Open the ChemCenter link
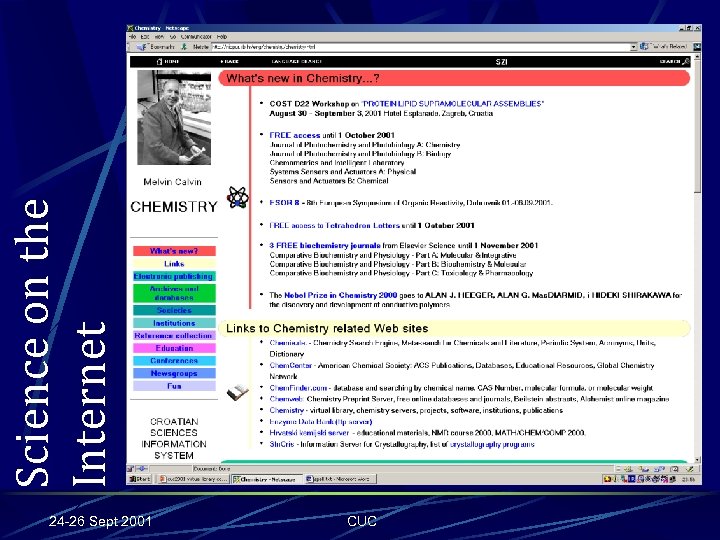Screen dimensions: 720x540 point(291,366)
